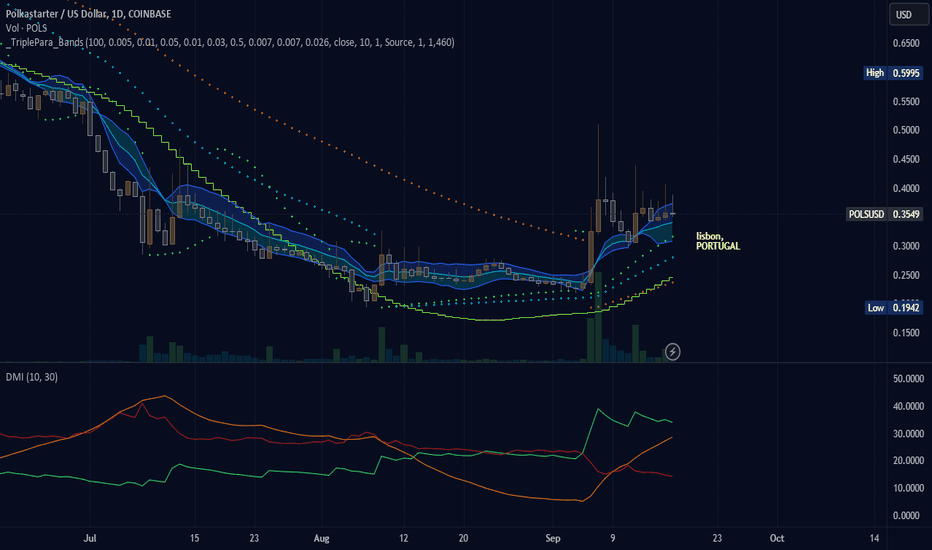
Task: Click the 0.1942 low price value
Action: 906,307
